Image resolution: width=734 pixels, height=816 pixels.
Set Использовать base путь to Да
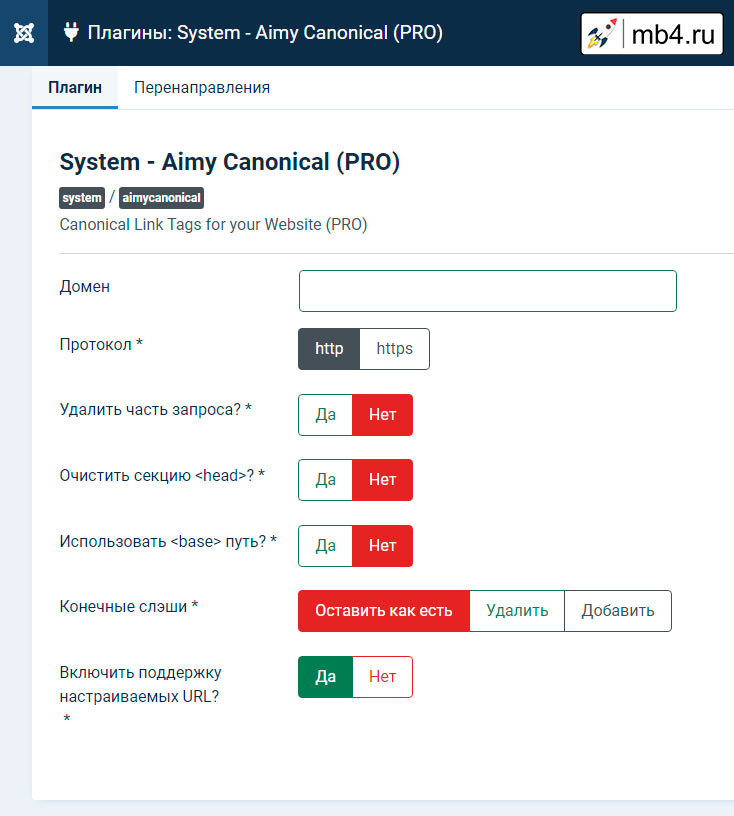[325, 546]
